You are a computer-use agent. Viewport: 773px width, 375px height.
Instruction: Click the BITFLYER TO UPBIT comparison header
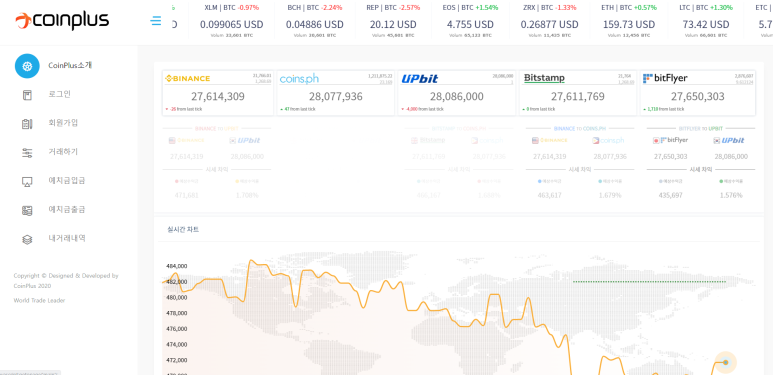[x=701, y=129]
